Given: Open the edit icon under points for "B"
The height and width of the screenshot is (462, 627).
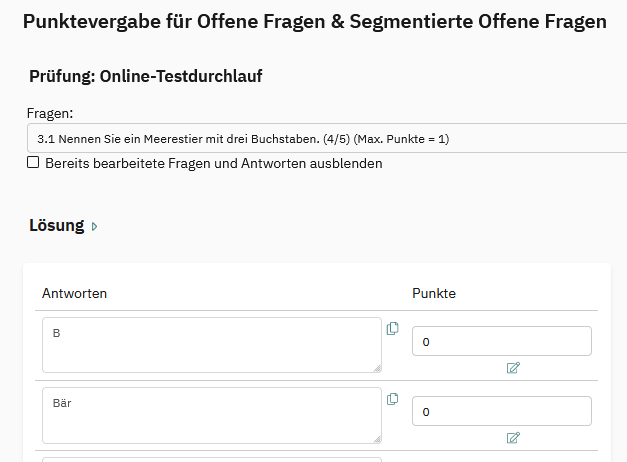Looking at the screenshot, I should click(x=513, y=368).
